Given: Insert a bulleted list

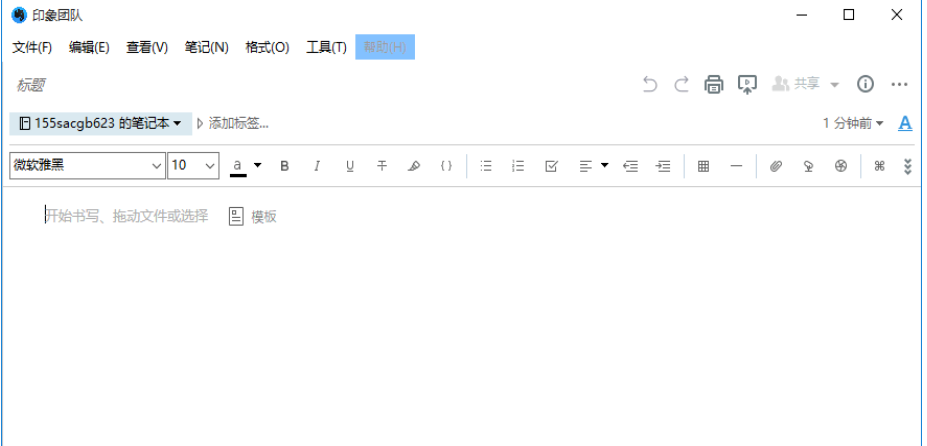Looking at the screenshot, I should [486, 166].
